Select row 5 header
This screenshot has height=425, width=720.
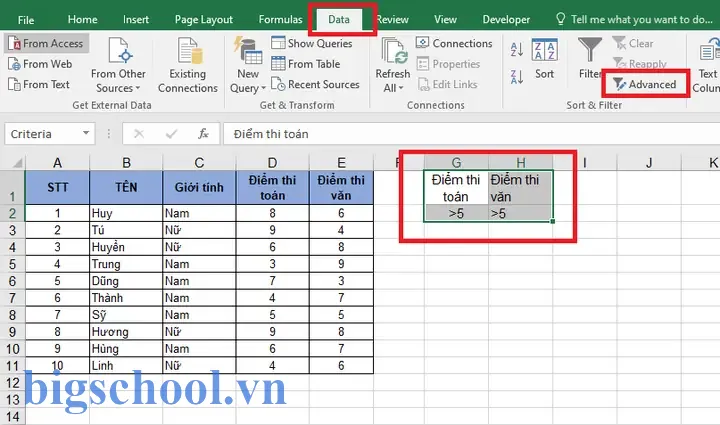click(12, 264)
